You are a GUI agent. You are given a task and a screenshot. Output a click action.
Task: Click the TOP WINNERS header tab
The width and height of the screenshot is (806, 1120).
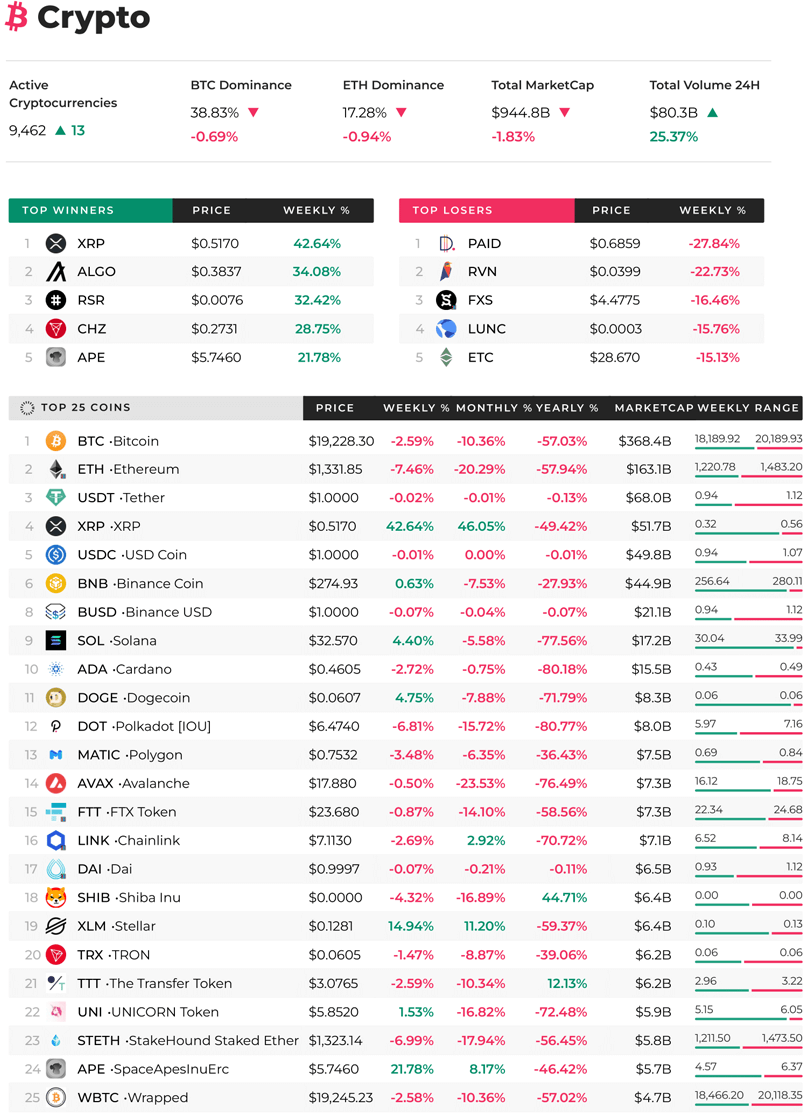[90, 210]
